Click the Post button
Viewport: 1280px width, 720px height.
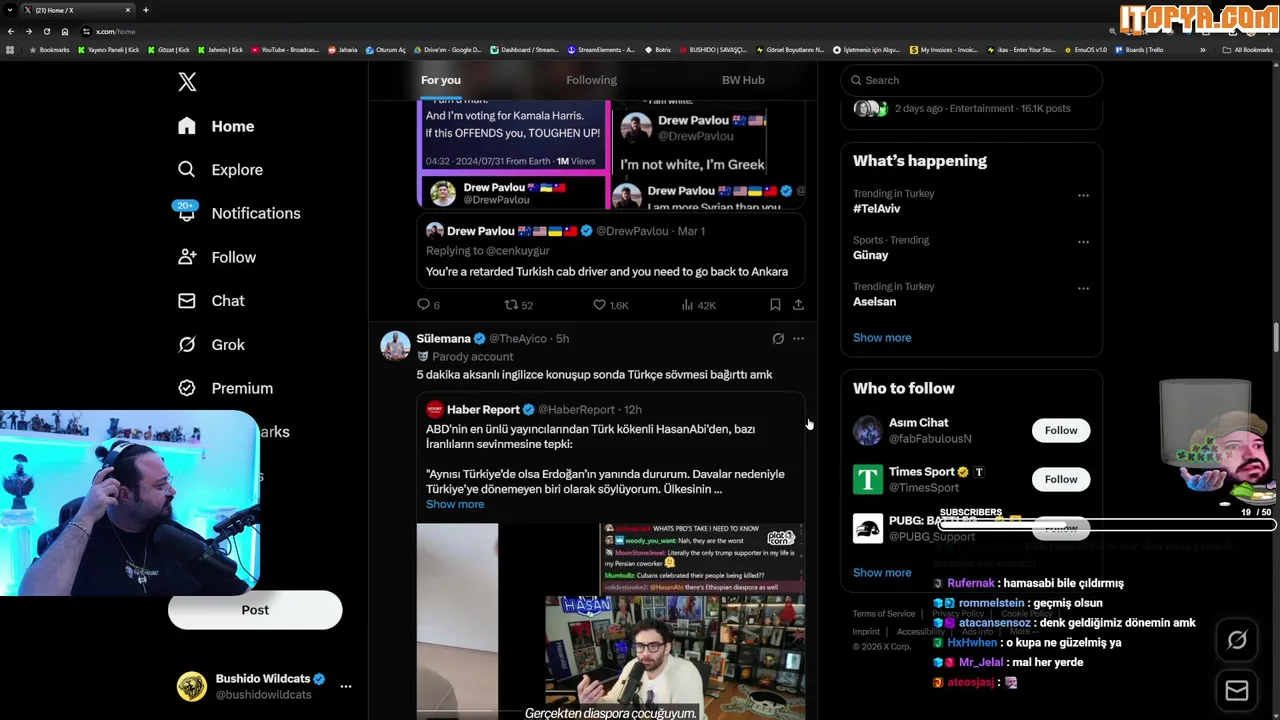point(255,610)
